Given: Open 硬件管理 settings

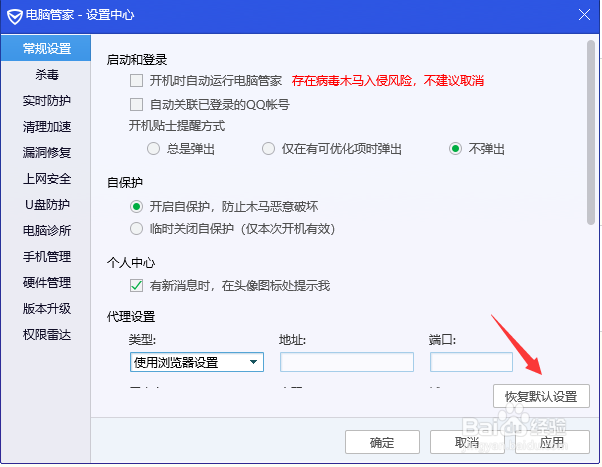Looking at the screenshot, I should coord(46,283).
